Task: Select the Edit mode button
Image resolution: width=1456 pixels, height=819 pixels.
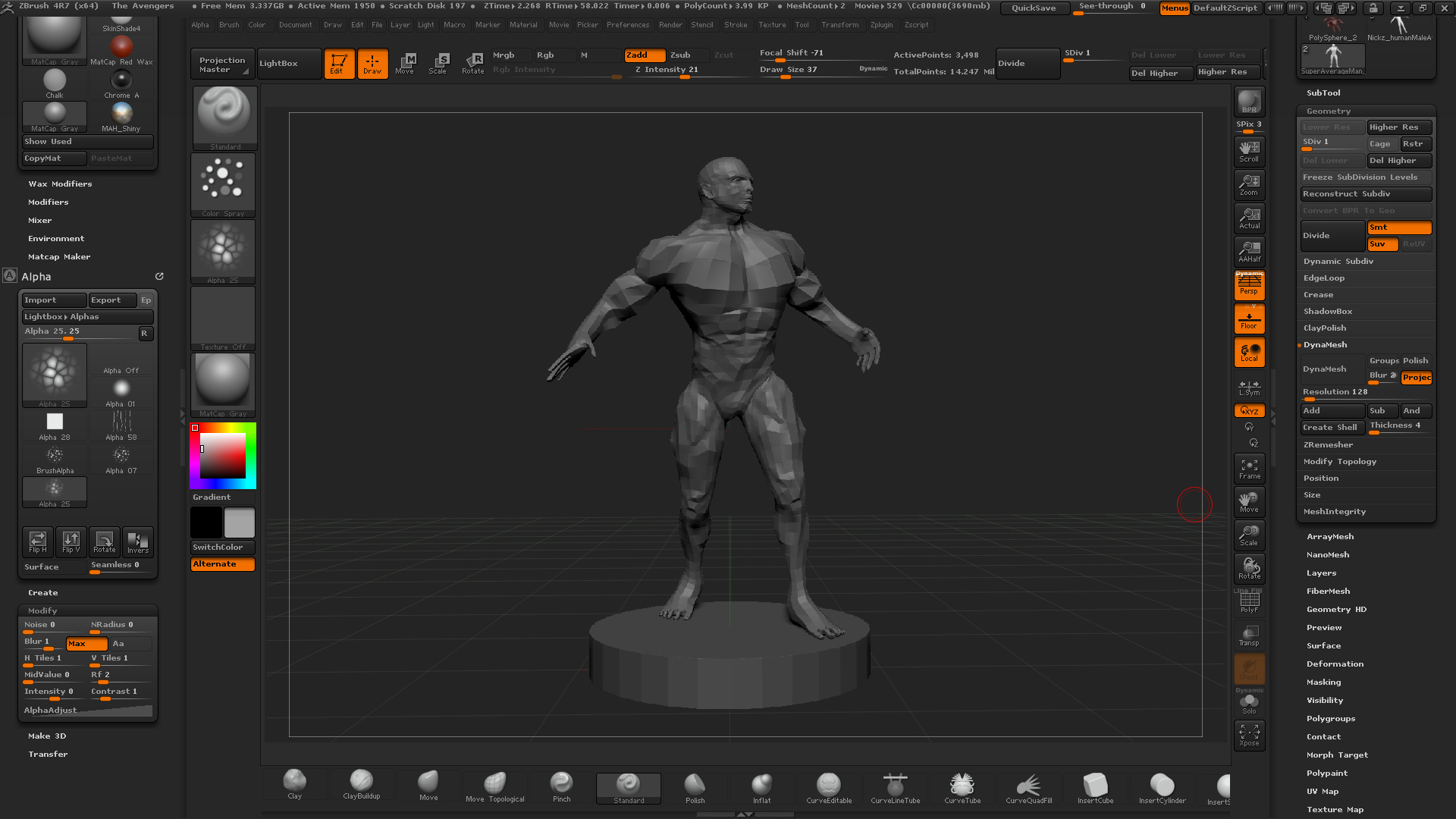Action: click(x=339, y=64)
